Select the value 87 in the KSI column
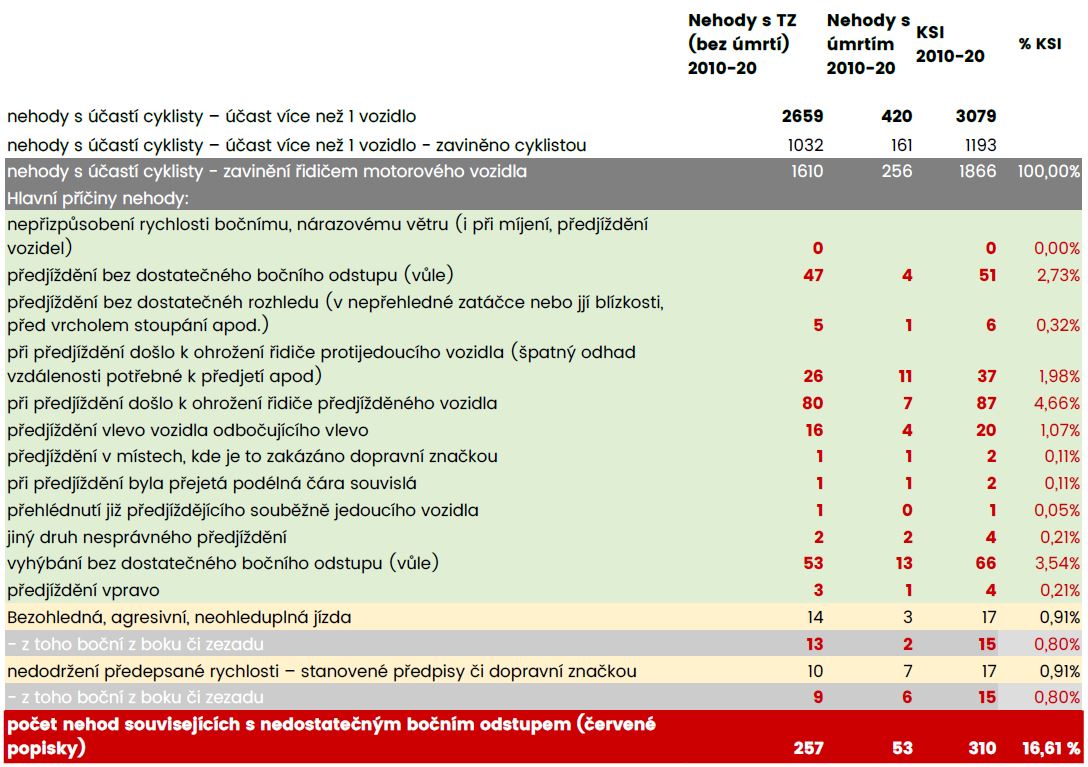 986,403
